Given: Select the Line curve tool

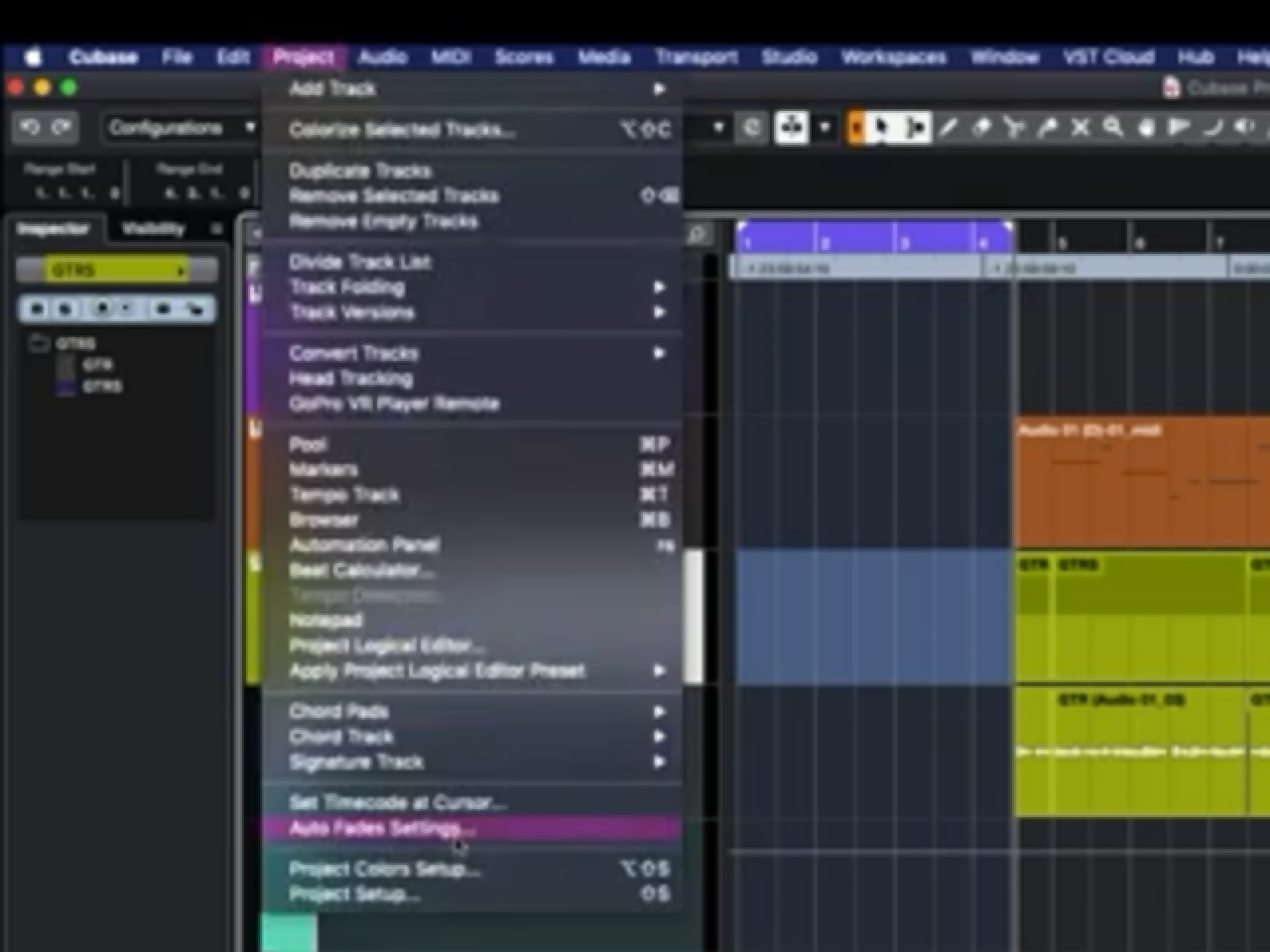Looking at the screenshot, I should 1211,128.
